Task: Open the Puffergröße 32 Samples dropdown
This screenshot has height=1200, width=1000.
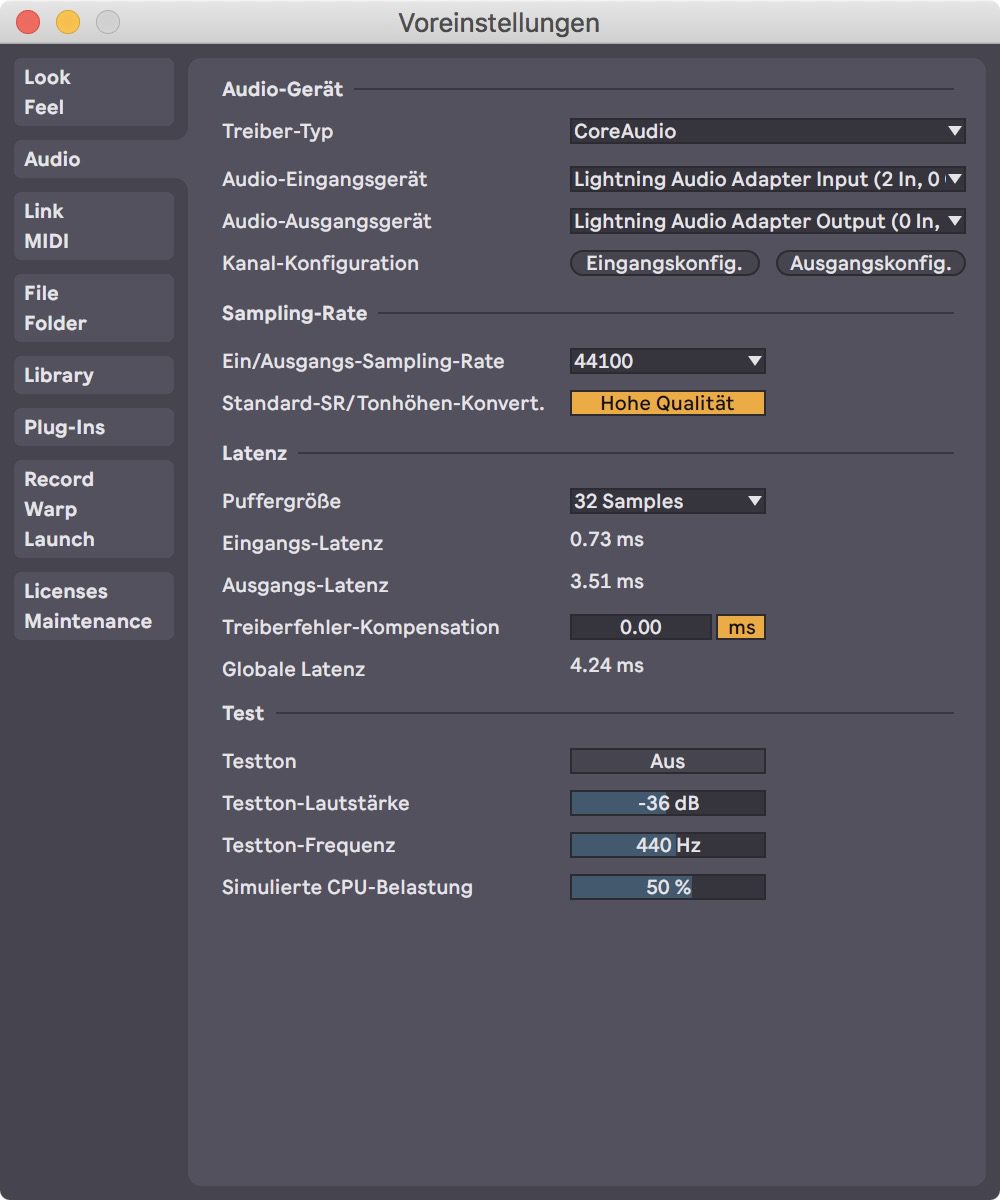Action: pyautogui.click(x=667, y=501)
